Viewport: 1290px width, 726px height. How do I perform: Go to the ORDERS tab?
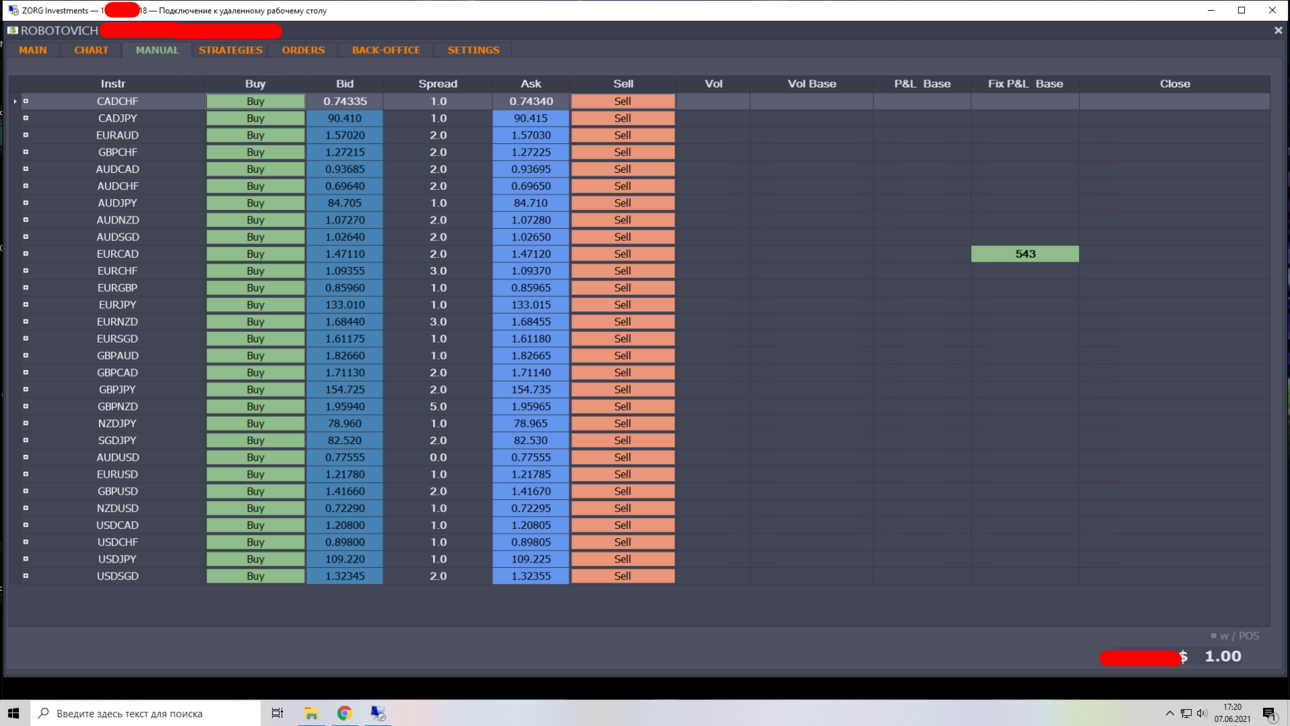303,50
